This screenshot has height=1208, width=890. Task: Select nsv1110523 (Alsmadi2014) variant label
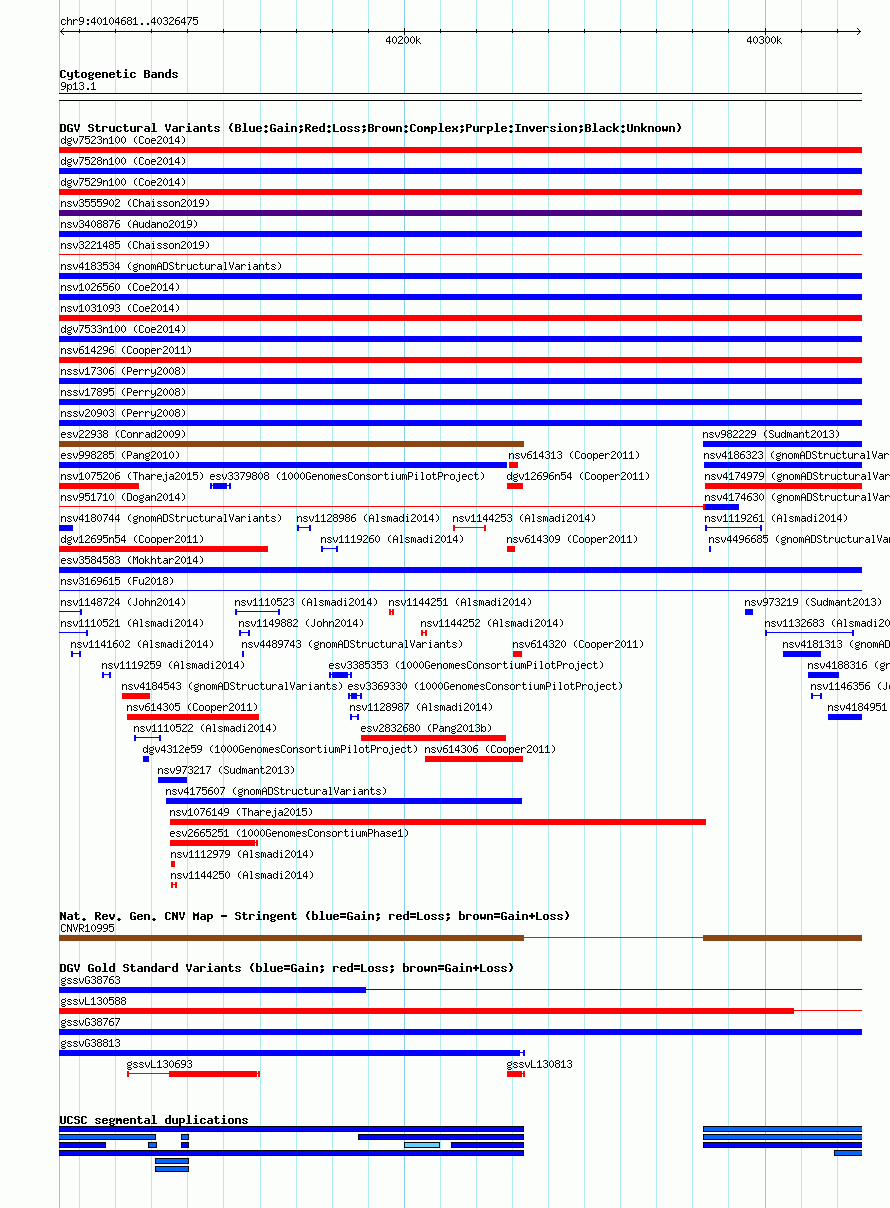coord(306,602)
